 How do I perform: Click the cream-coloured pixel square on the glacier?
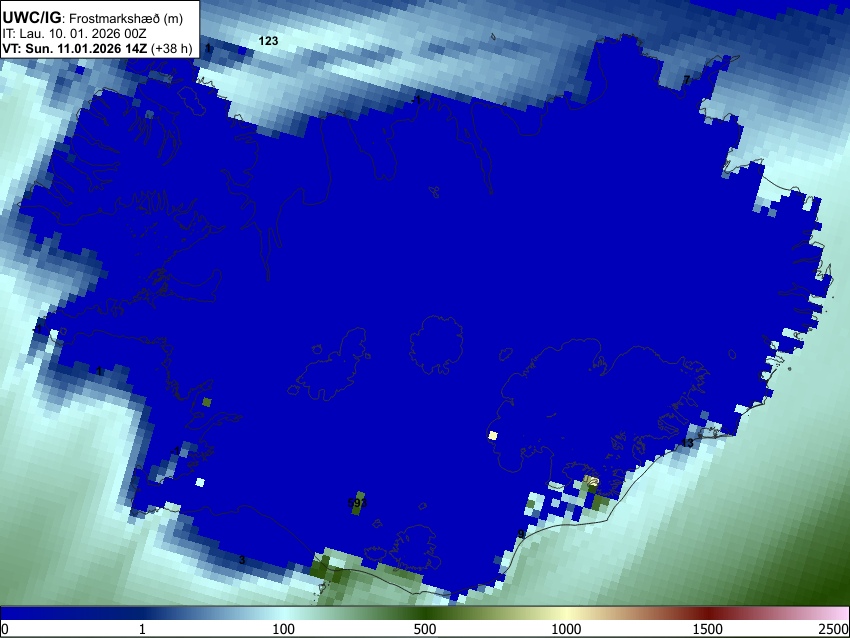click(493, 435)
